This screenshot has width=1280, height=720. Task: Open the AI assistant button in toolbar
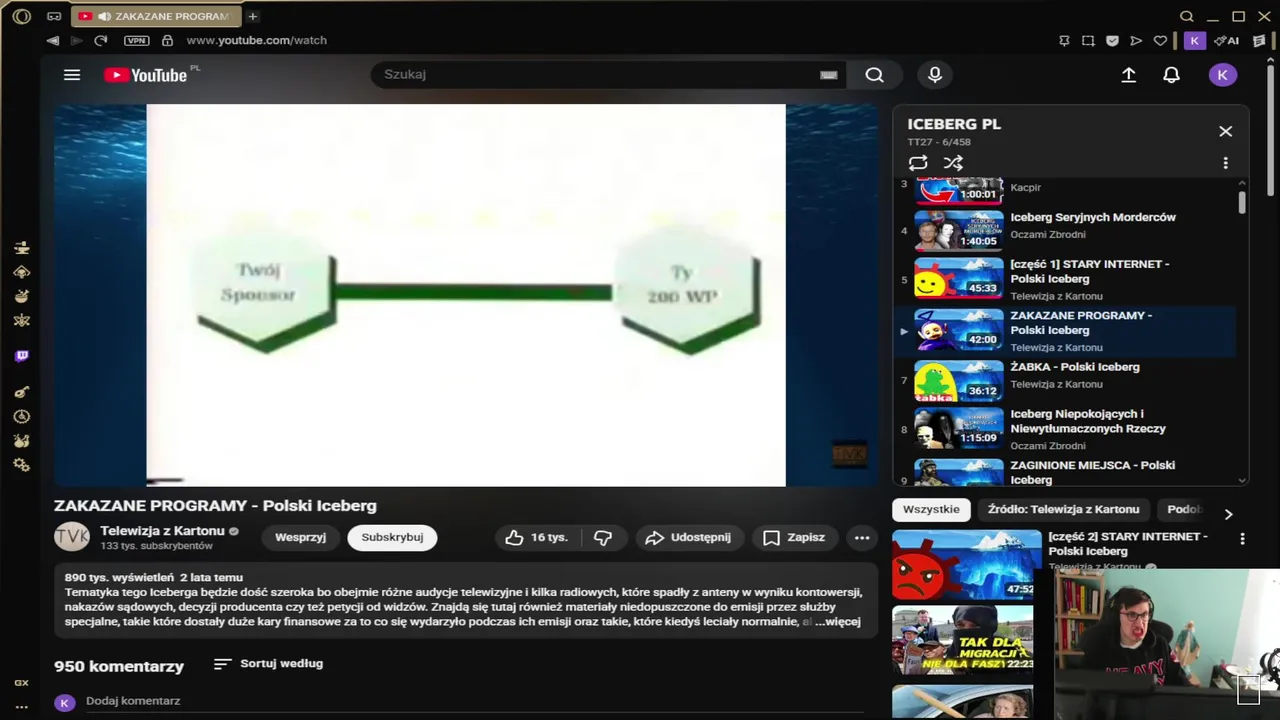tap(1228, 41)
